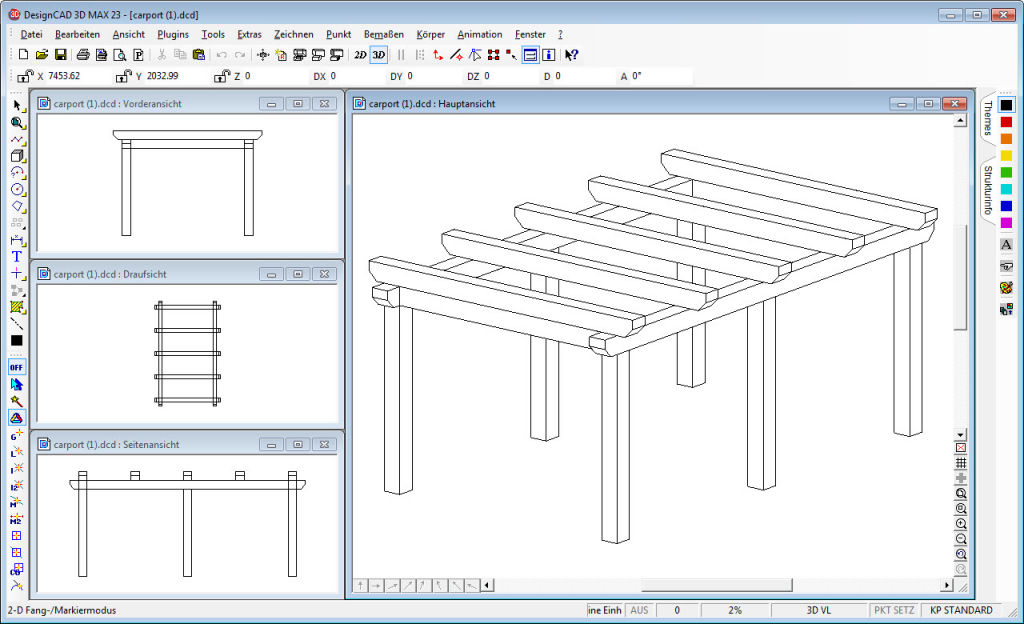Switch to 2D mode
The image size is (1024, 624).
pyautogui.click(x=360, y=54)
